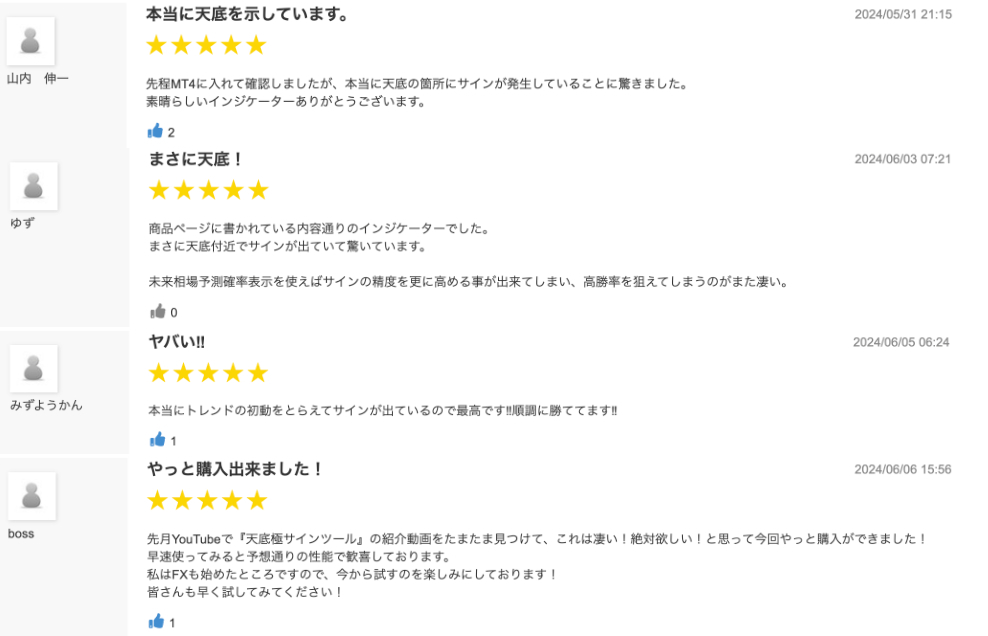The width and height of the screenshot is (988, 636).
Task: Click star rating on ゆず's review
Action: point(208,190)
